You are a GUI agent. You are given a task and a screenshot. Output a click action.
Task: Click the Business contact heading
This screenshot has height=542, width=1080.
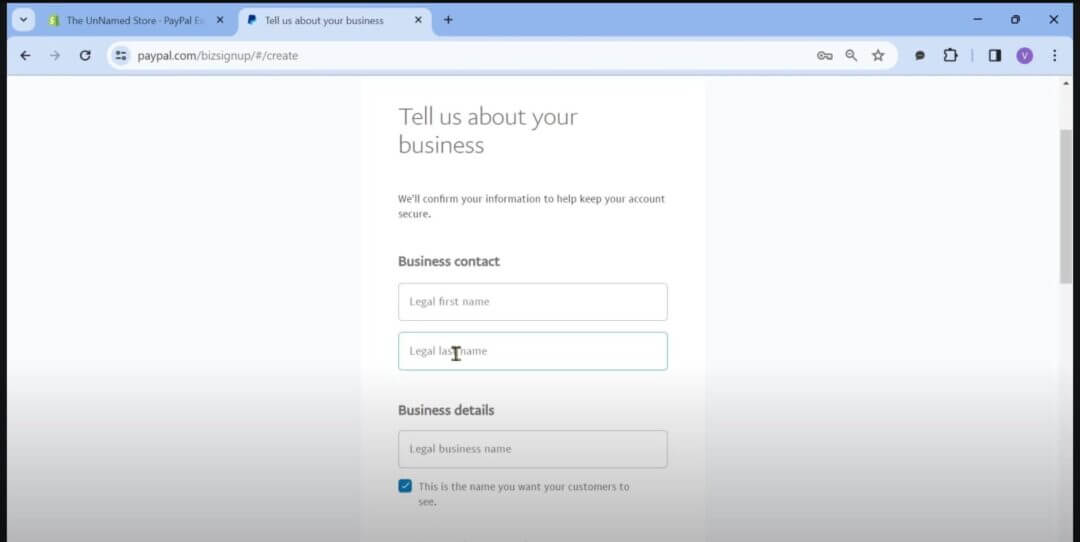tap(449, 262)
